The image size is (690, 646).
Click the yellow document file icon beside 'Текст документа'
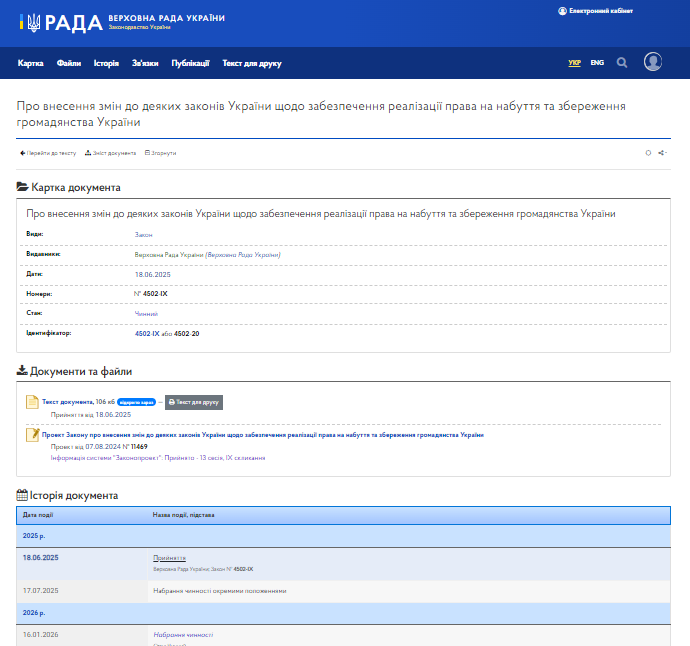coord(32,402)
